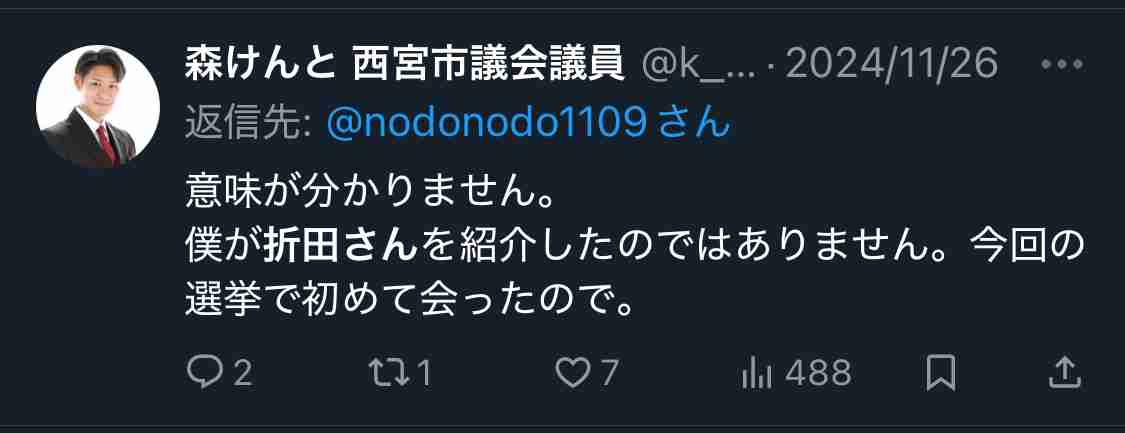Open view analytics bar chart icon
1125x433 pixels.
(x=757, y=373)
